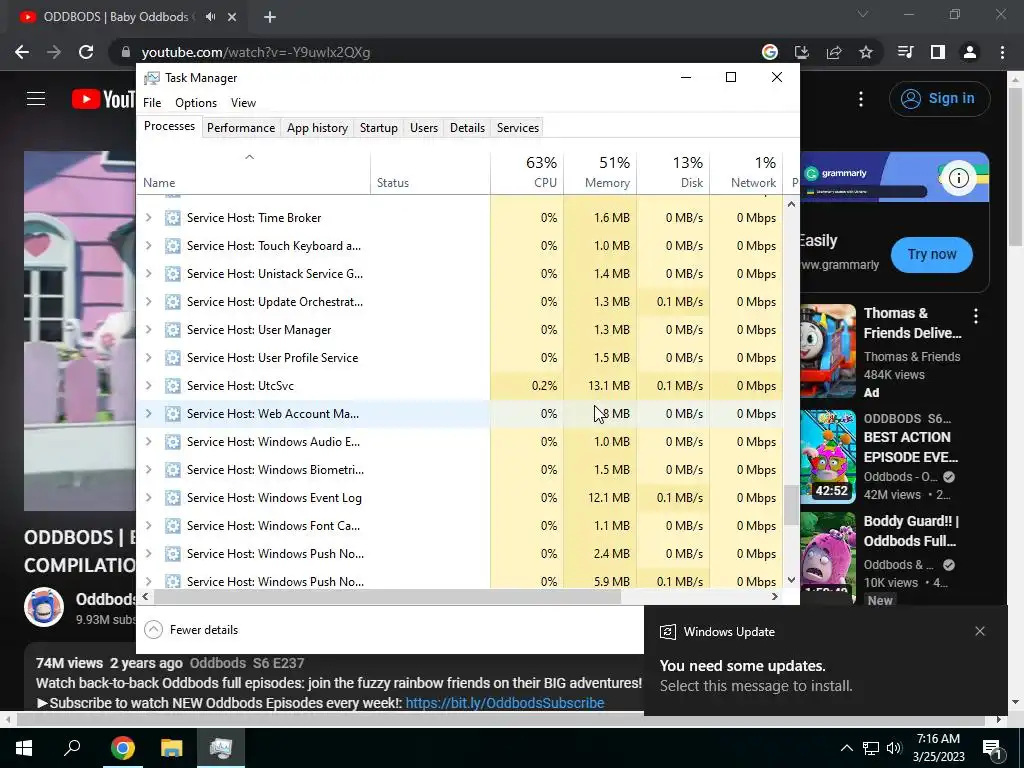
Task: Click scroll down arrow in process list
Action: pos(791,580)
